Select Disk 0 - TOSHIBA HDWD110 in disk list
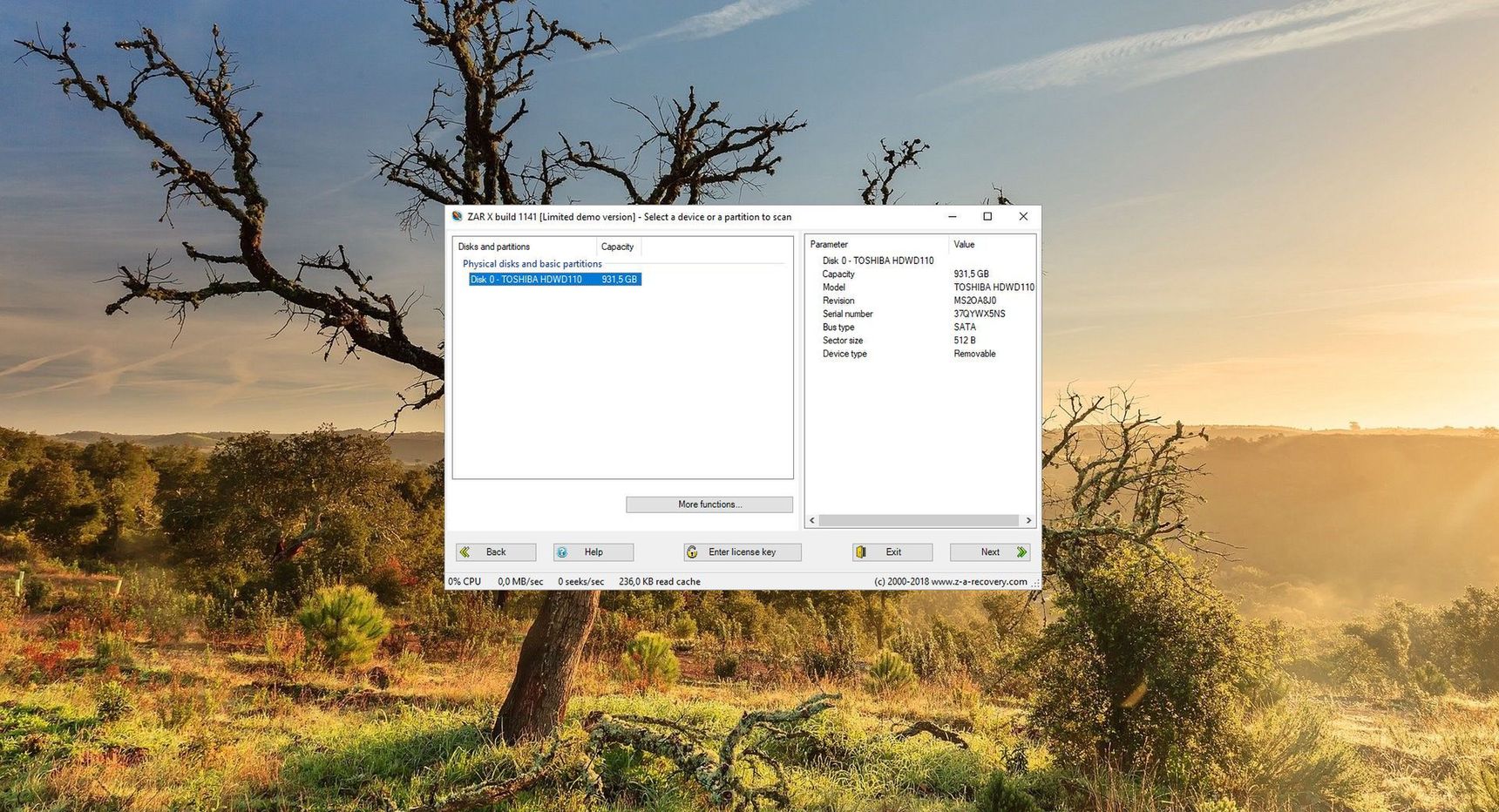 pyautogui.click(x=555, y=280)
